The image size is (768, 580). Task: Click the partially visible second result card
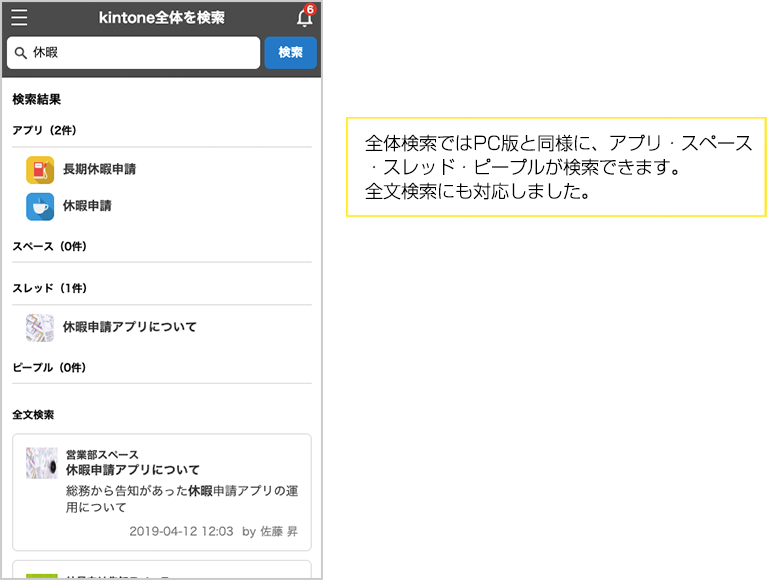click(x=162, y=571)
